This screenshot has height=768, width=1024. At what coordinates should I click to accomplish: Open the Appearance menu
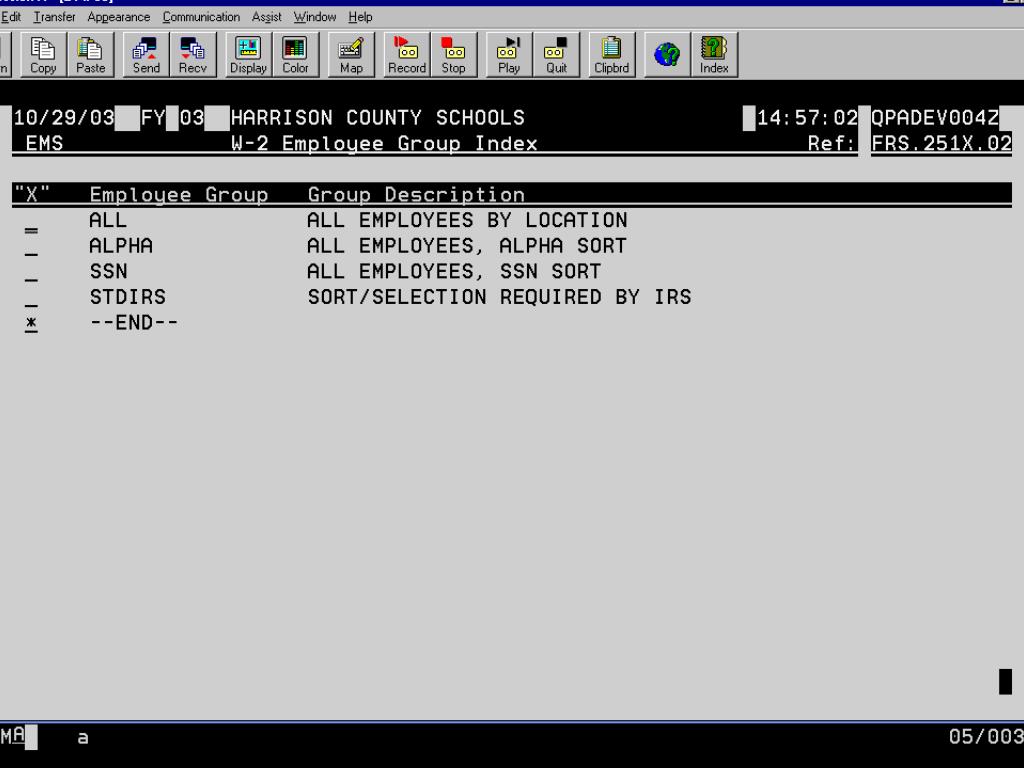[118, 17]
